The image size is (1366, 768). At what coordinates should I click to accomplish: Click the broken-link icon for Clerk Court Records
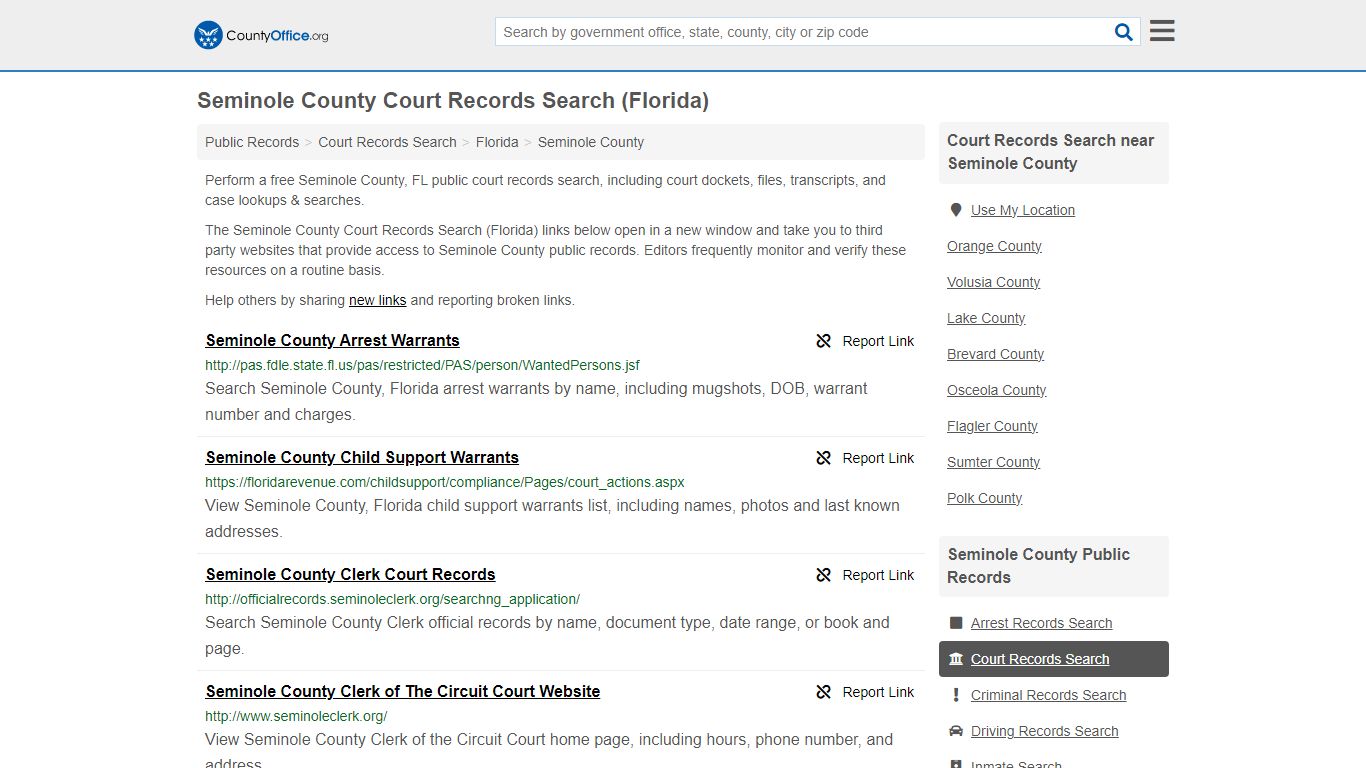(824, 575)
